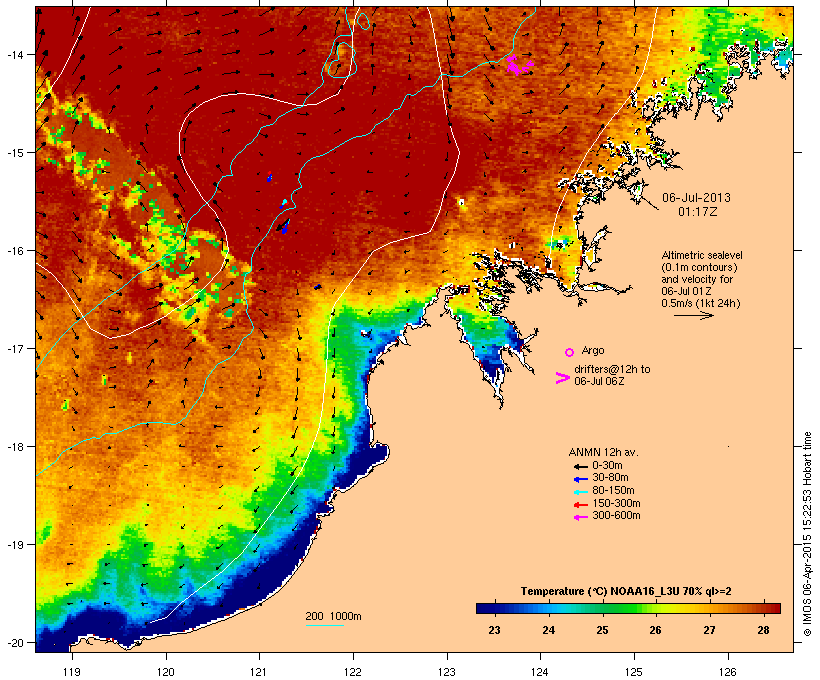Screen dimensions: 820x680
Task: Click the temperature color bar
Action: coord(628,608)
